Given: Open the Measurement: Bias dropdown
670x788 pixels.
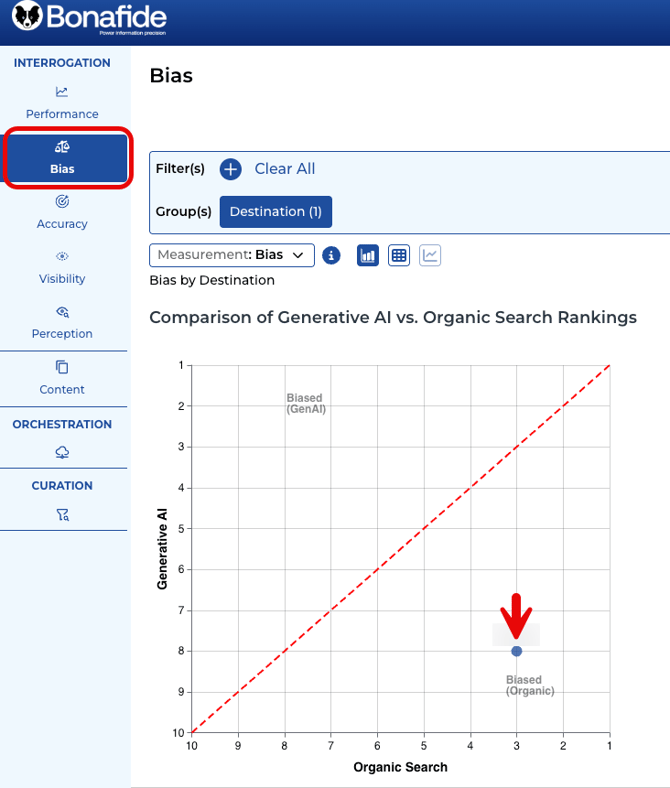Looking at the screenshot, I should (232, 255).
